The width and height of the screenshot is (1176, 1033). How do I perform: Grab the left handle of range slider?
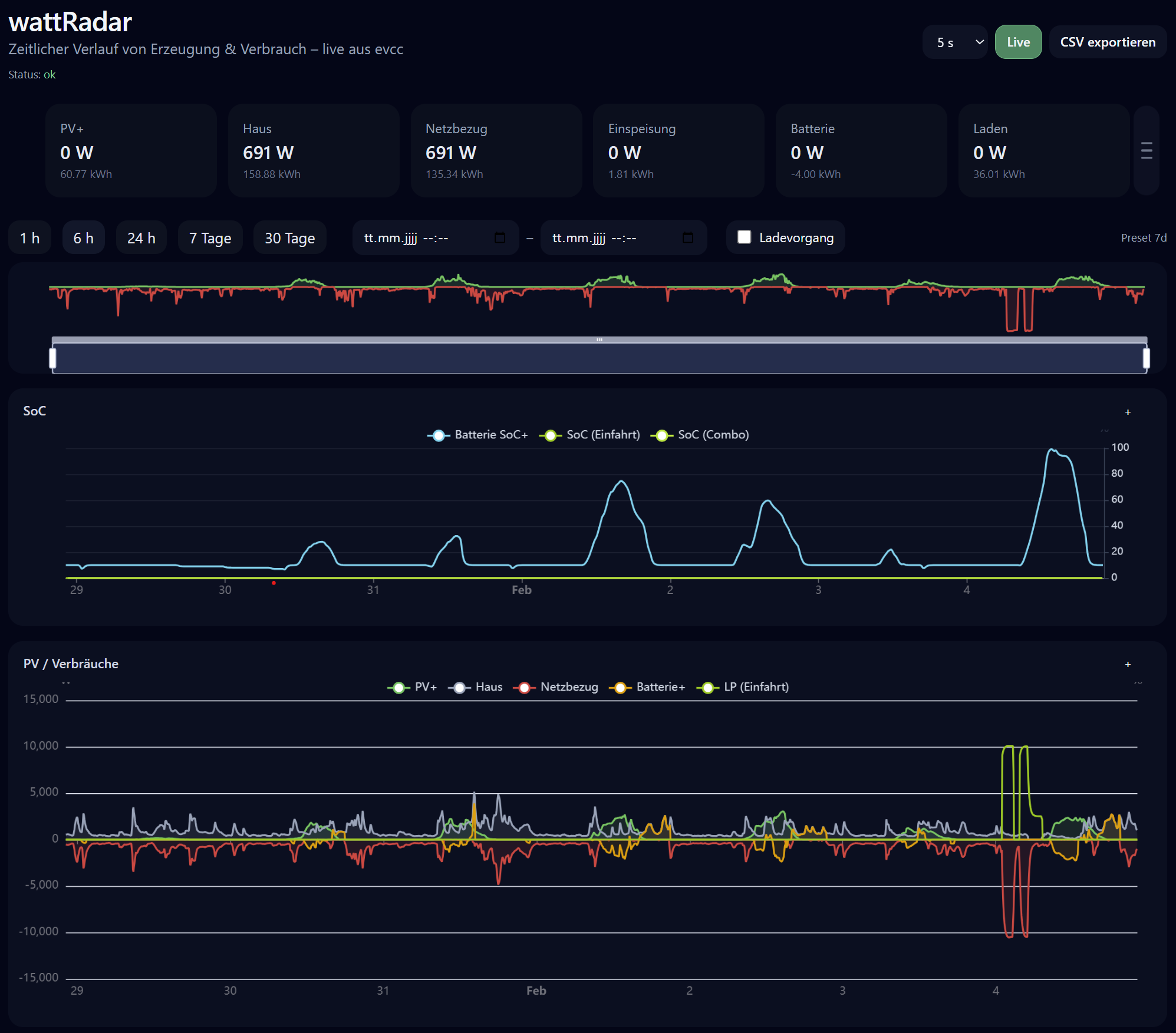[x=52, y=358]
